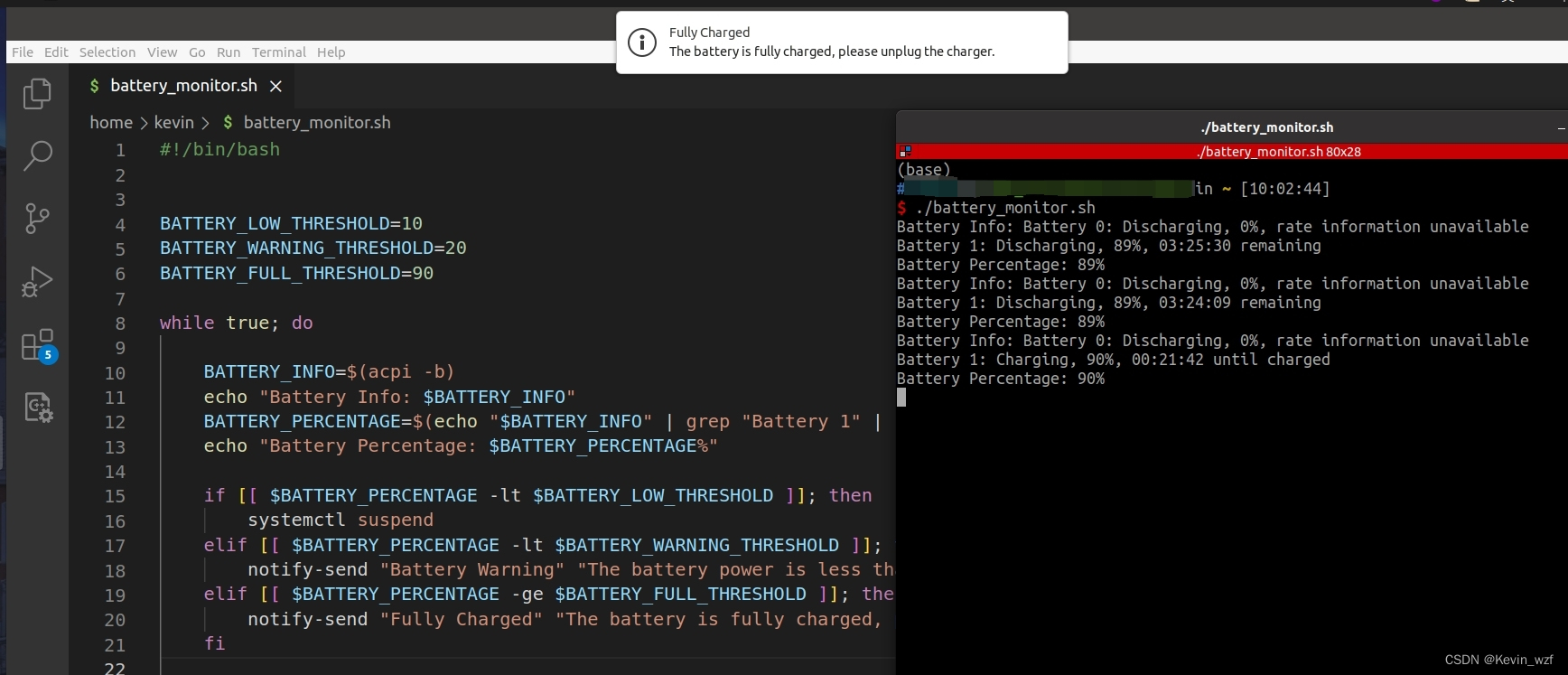Expand the chevron after kevin breadcrumb
The height and width of the screenshot is (675, 1568).
pos(205,123)
